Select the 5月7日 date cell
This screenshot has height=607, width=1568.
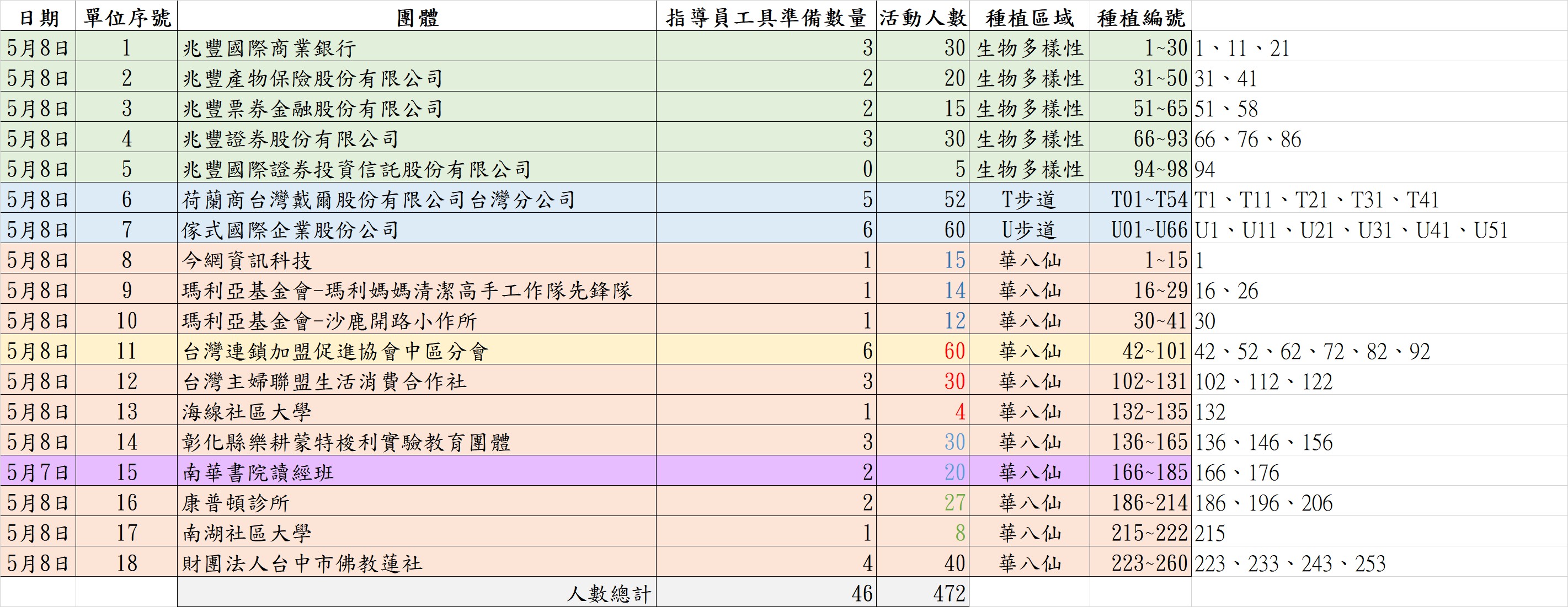pyautogui.click(x=38, y=471)
